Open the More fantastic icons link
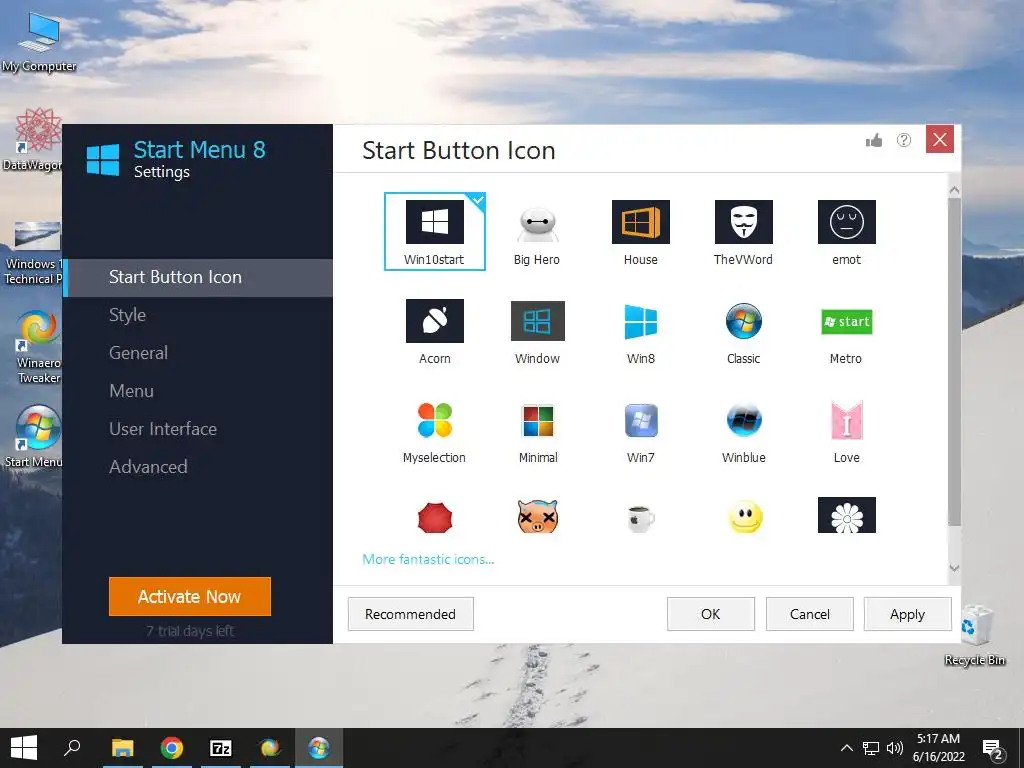Screen dimensions: 1024x768 (428, 559)
